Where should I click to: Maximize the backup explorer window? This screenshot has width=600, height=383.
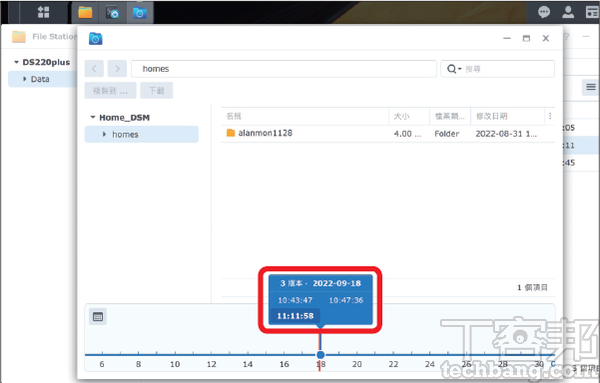pos(527,38)
